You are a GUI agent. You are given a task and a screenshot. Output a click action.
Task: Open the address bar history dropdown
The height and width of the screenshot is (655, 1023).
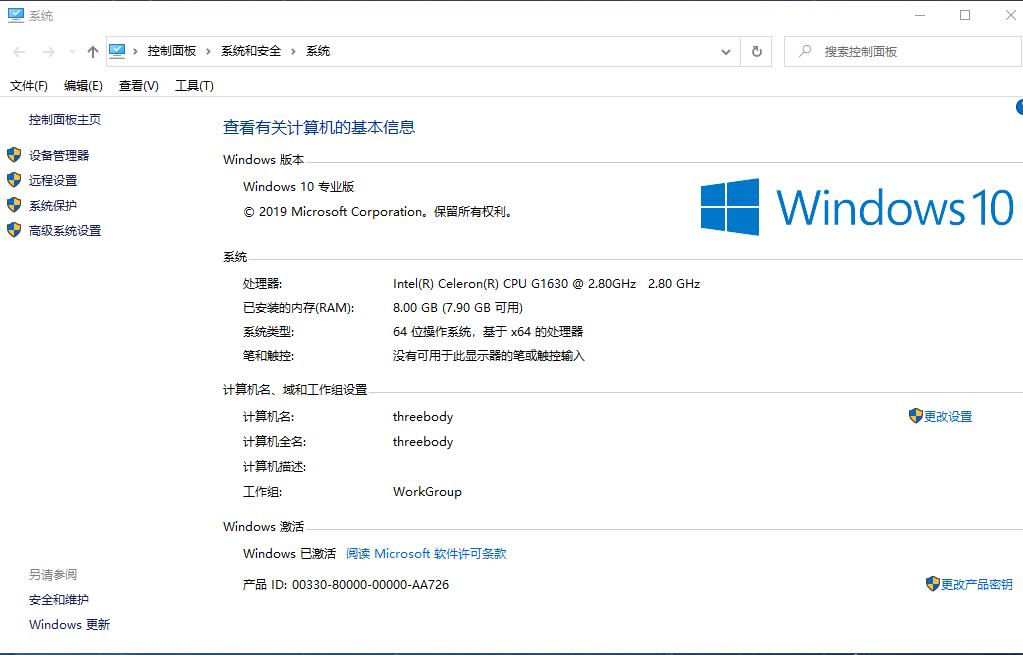[725, 52]
